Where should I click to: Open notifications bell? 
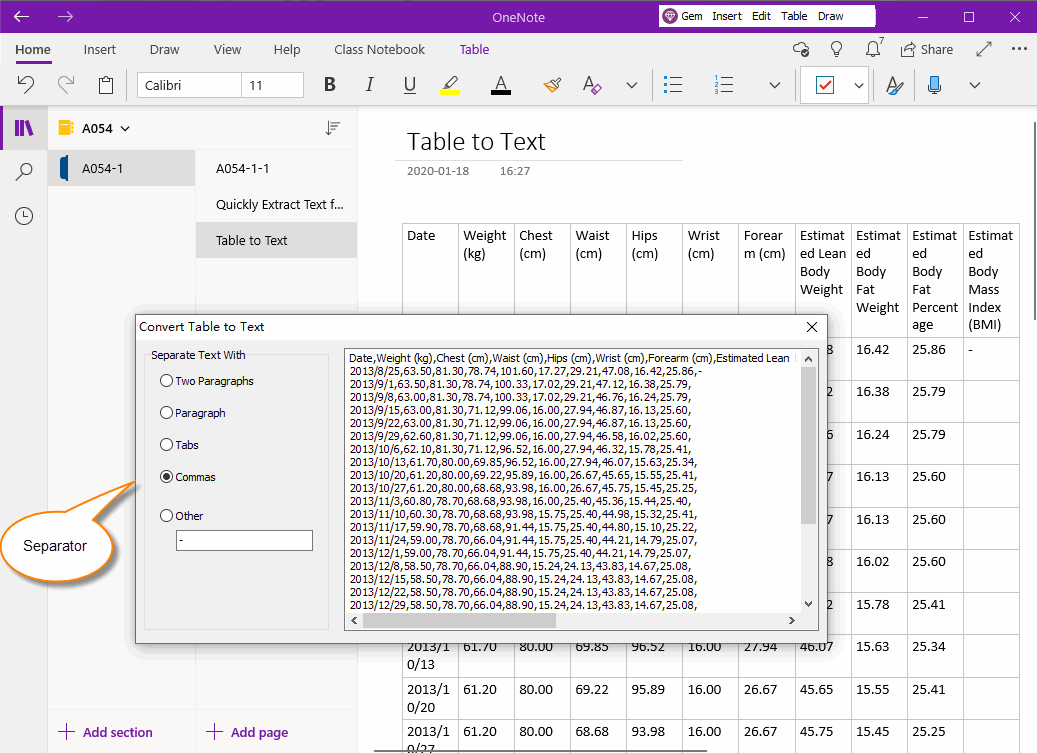click(873, 48)
